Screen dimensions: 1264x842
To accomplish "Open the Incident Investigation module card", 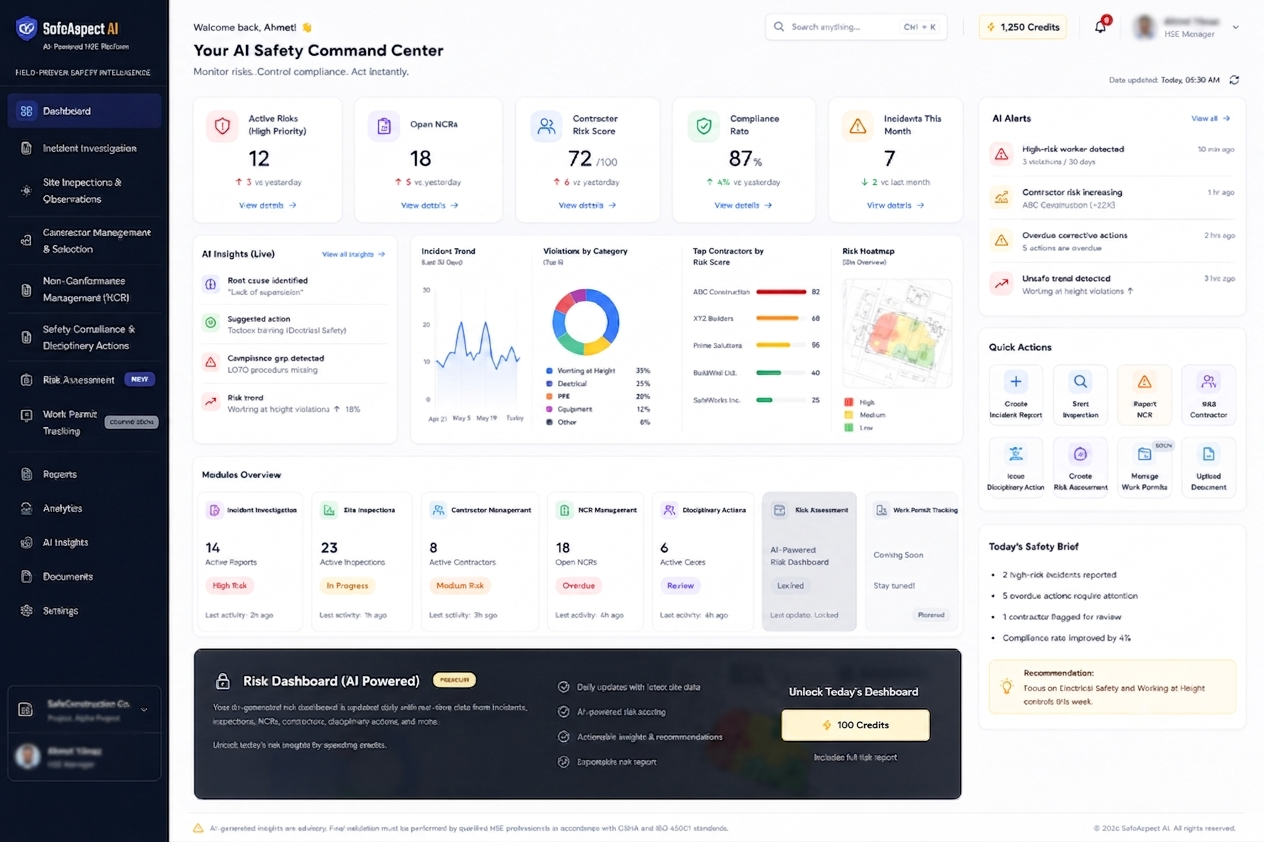I will pos(252,561).
